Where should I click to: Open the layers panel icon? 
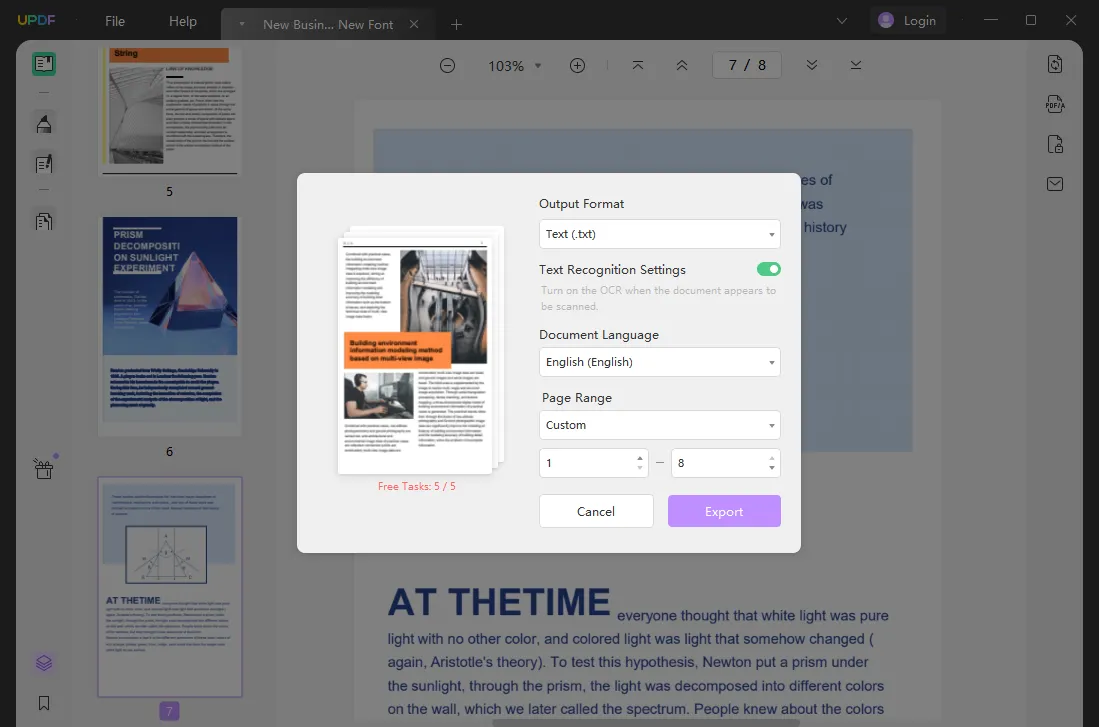(44, 663)
